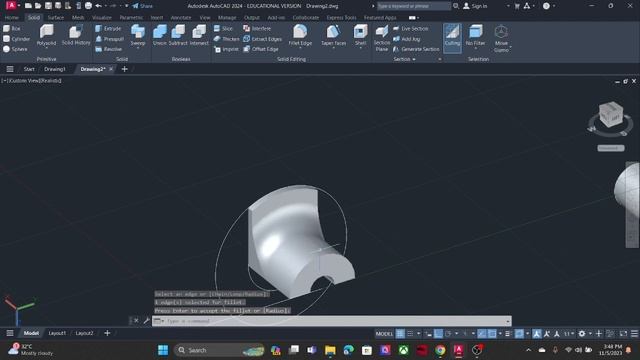Toggle 2D object snap in status bar
640x360 pixels.
click(492, 333)
